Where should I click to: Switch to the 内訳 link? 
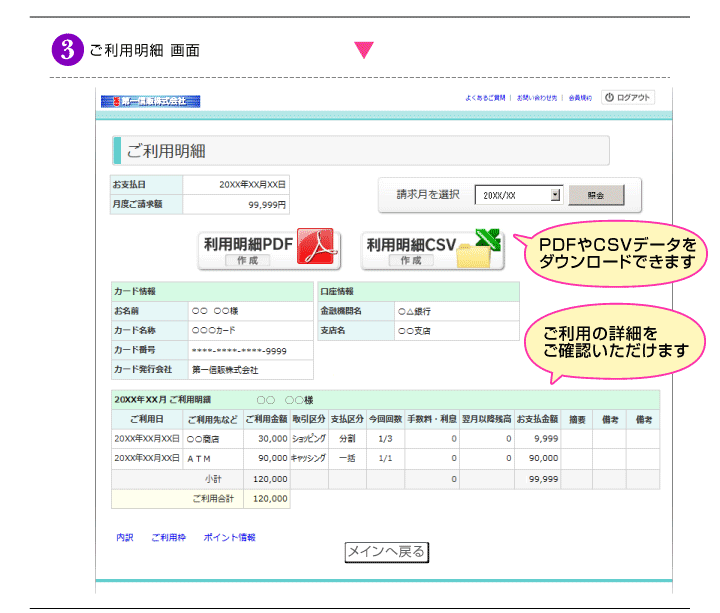(124, 538)
